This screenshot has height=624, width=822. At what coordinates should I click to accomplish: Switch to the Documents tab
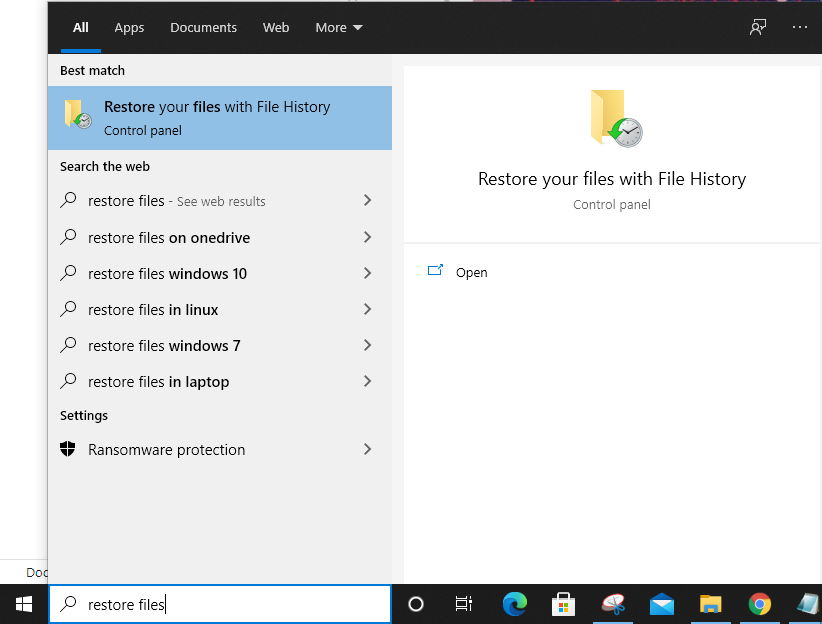[x=203, y=27]
